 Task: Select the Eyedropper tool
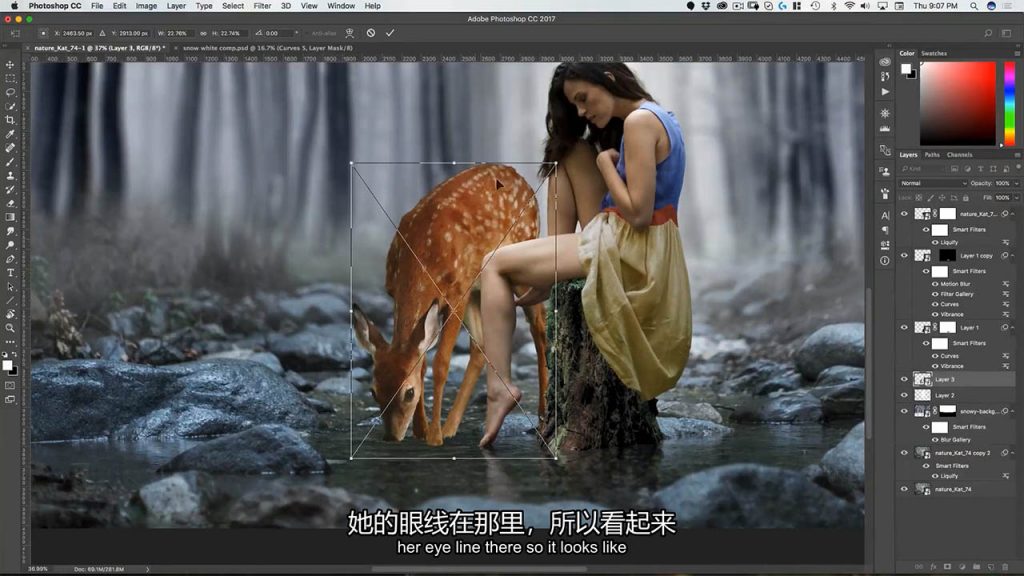(10, 134)
